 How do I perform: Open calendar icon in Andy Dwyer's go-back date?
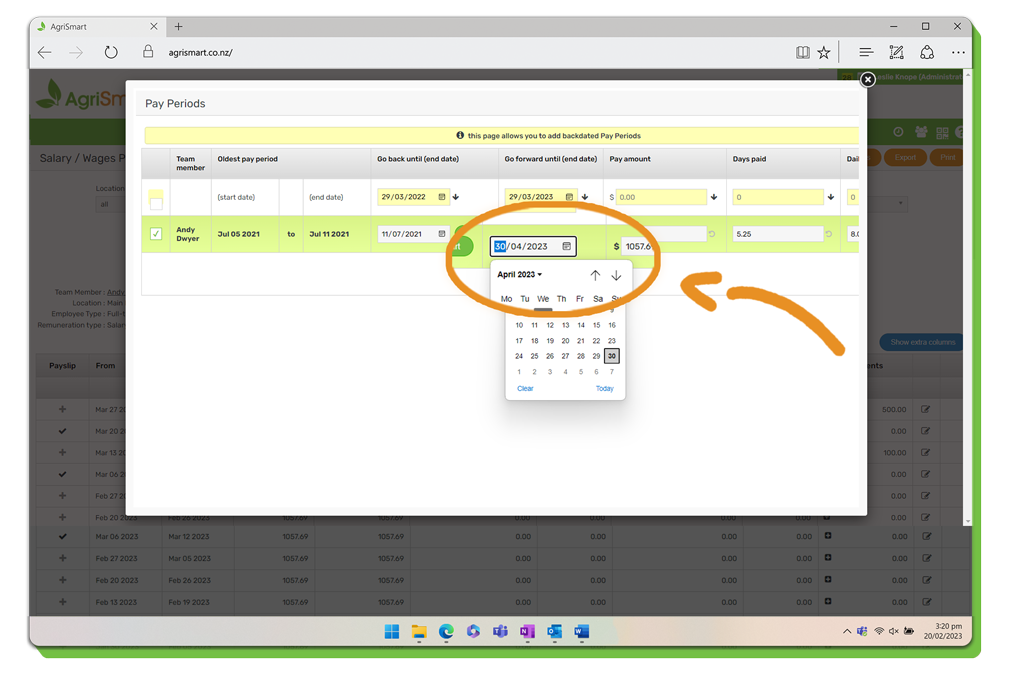(442, 234)
